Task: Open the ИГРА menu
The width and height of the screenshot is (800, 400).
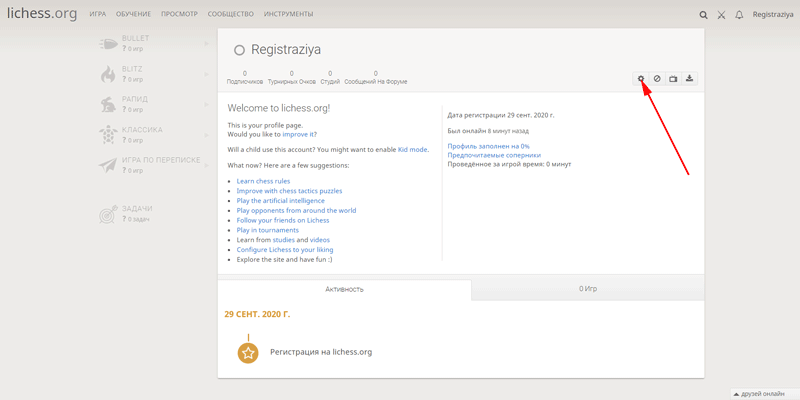Action: pyautogui.click(x=97, y=14)
